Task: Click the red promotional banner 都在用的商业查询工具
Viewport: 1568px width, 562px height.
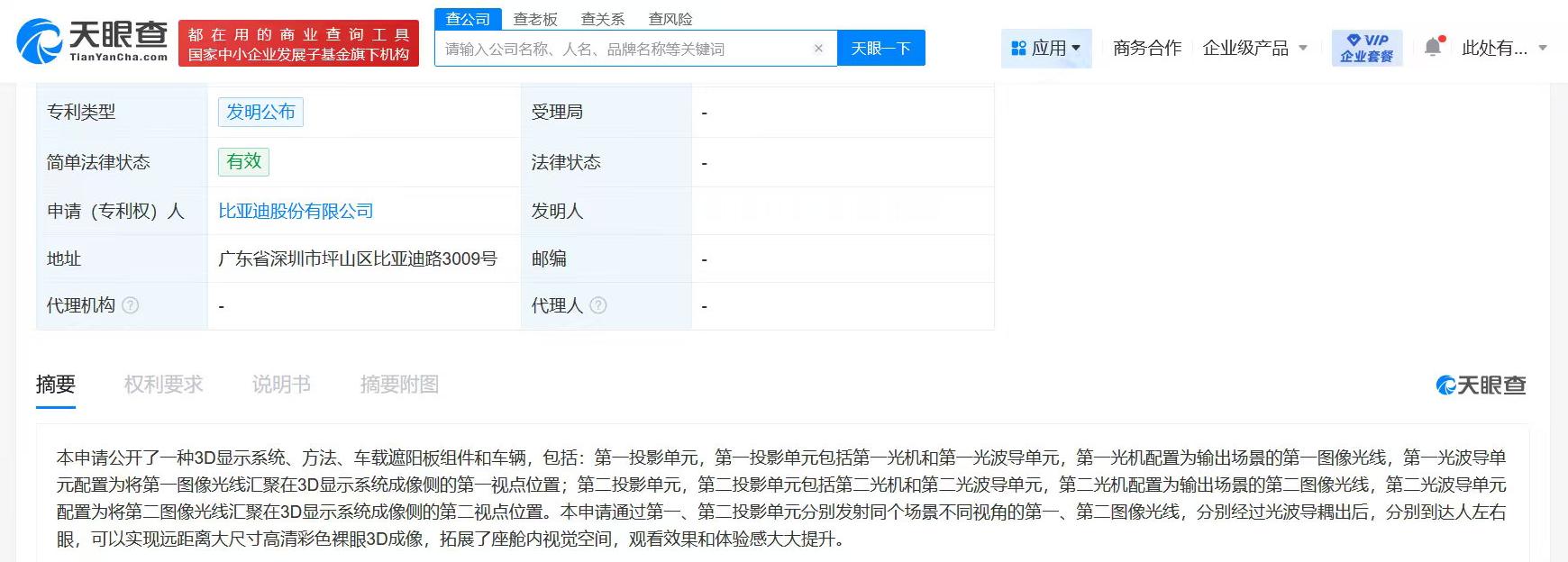Action: click(x=298, y=43)
